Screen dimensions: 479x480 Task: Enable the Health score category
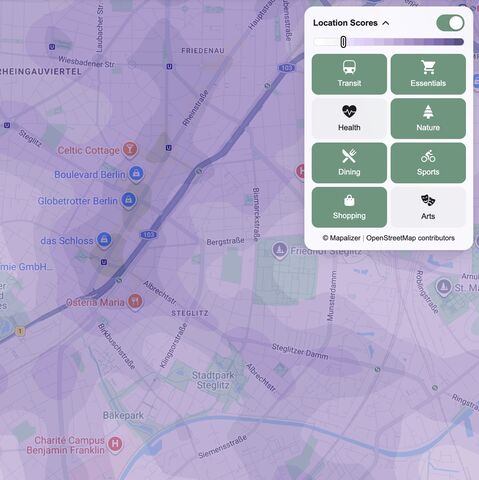[349, 118]
